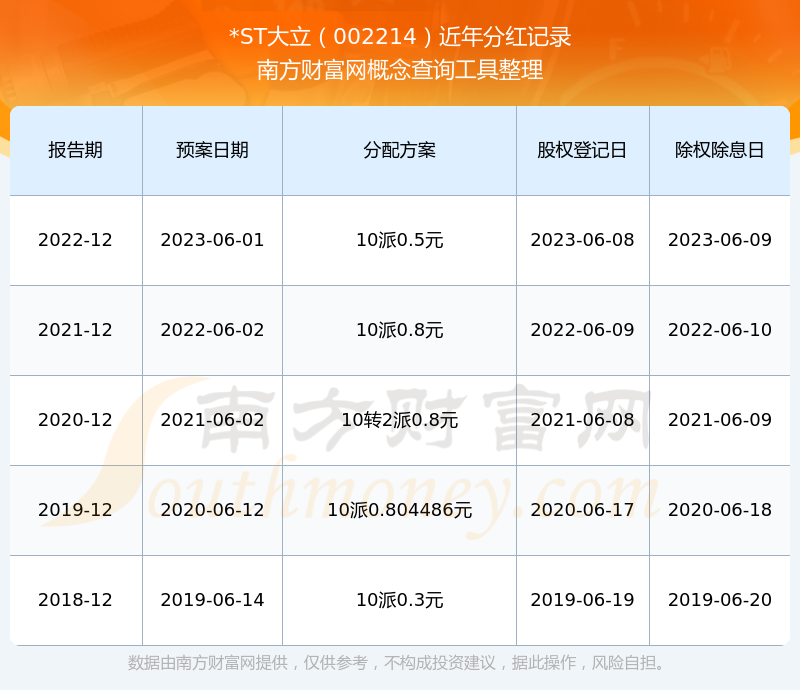Select the '除权除息日' column header
The image size is (800, 690).
pyautogui.click(x=719, y=150)
